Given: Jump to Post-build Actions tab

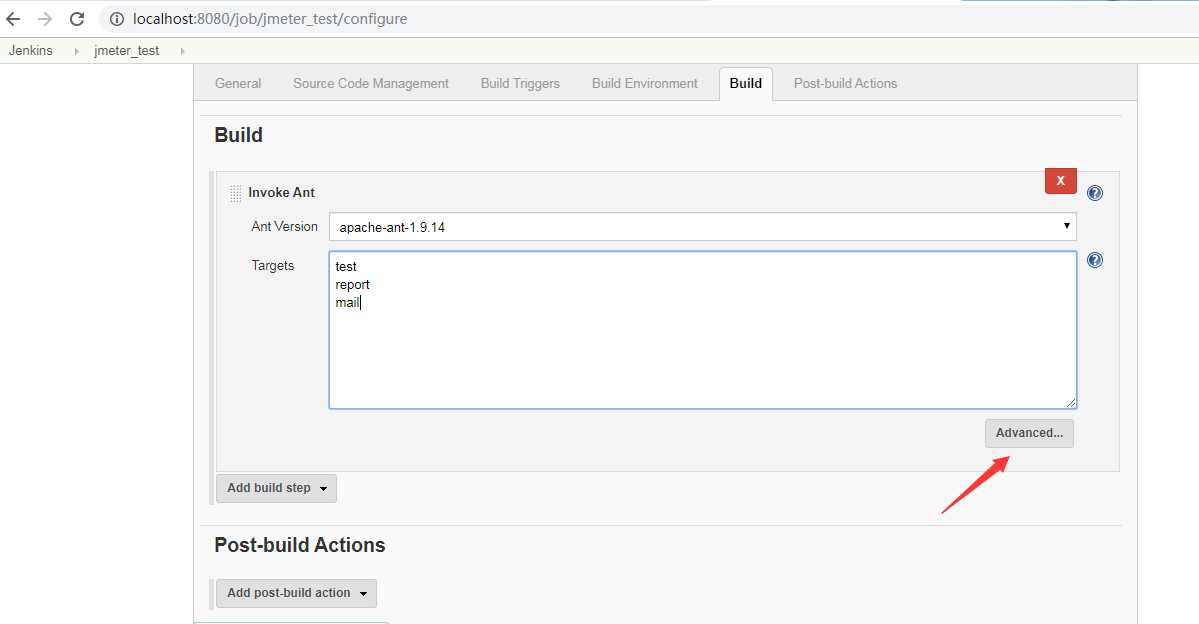Looking at the screenshot, I should point(845,84).
